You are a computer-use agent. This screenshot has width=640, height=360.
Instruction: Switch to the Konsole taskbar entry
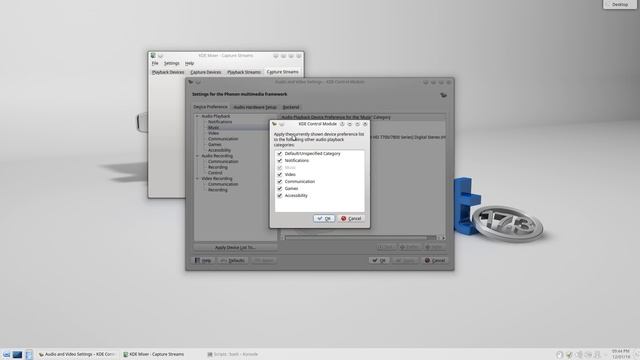point(244,355)
